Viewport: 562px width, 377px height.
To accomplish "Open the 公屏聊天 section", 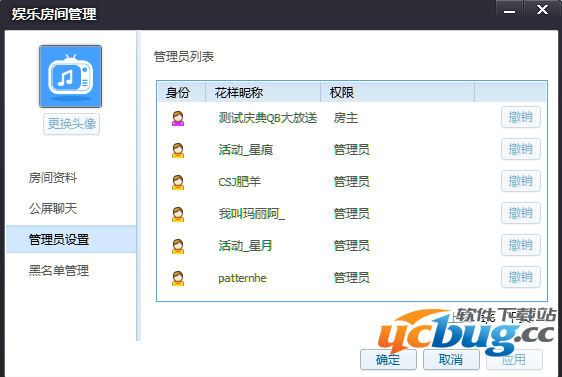I will coord(53,208).
